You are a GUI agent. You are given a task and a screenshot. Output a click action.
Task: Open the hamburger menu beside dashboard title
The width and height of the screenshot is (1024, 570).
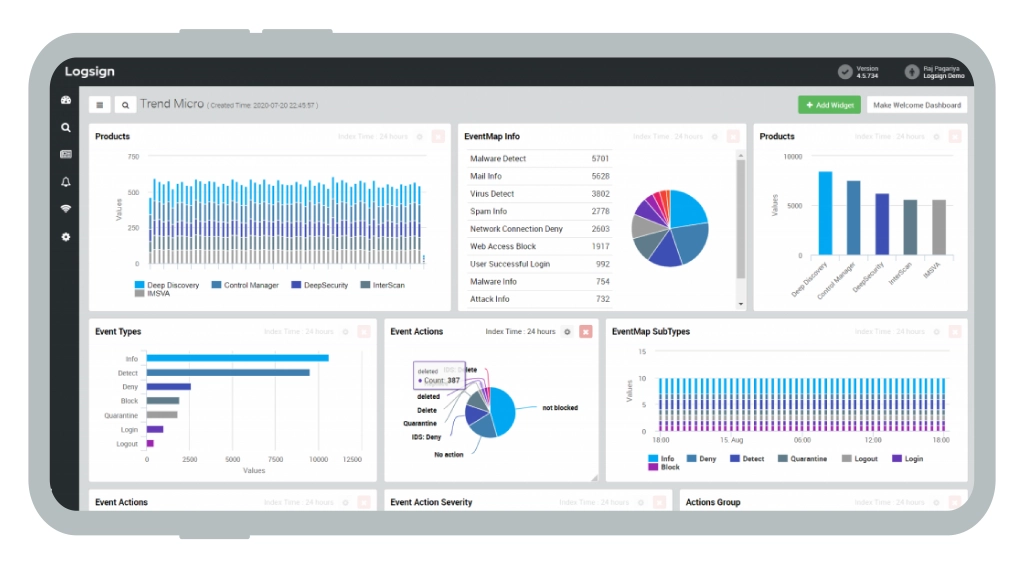click(x=100, y=104)
